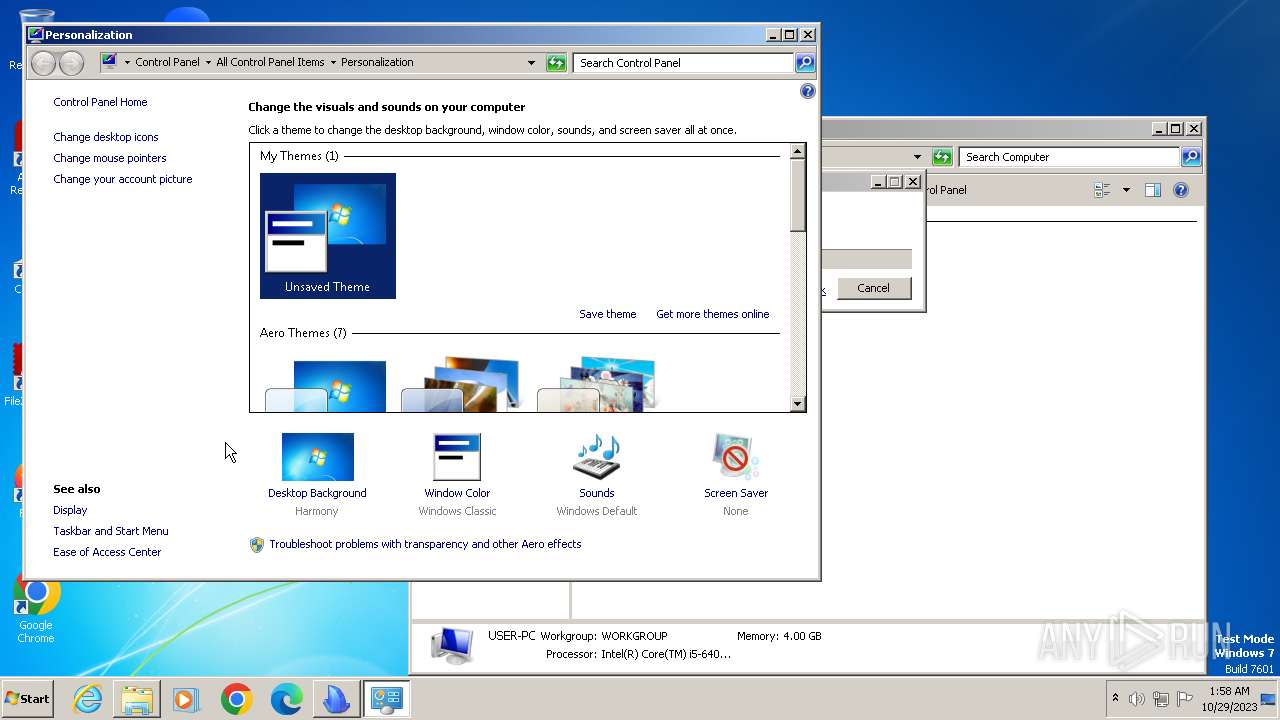Click Change mouse pointers link

110,158
